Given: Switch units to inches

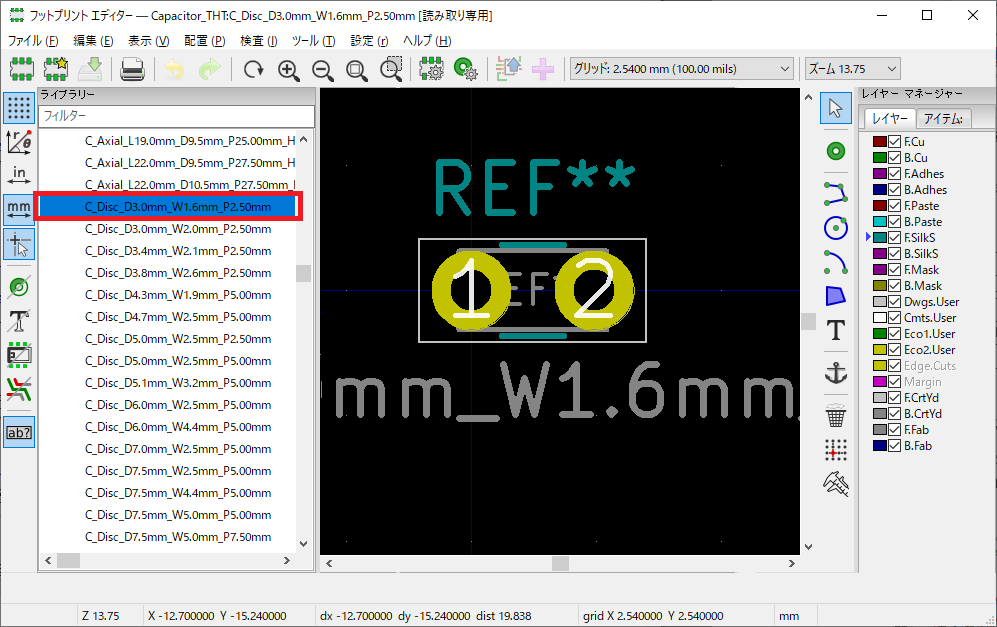Looking at the screenshot, I should click(18, 175).
